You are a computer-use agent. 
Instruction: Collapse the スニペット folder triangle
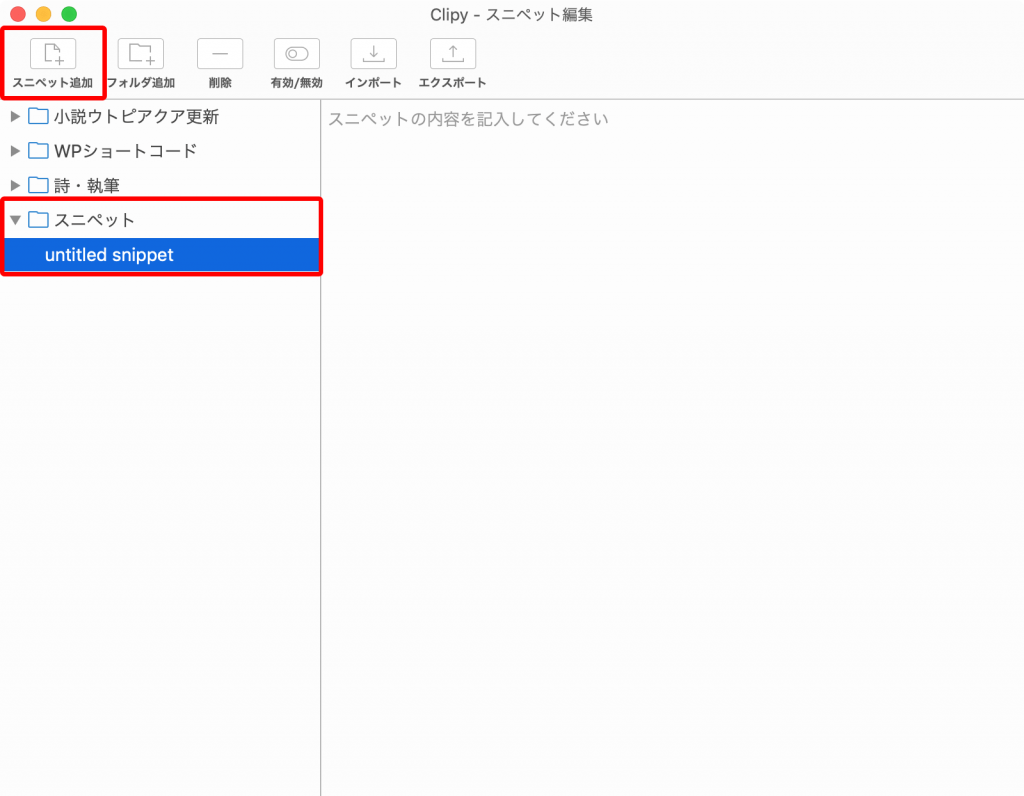click(15, 220)
